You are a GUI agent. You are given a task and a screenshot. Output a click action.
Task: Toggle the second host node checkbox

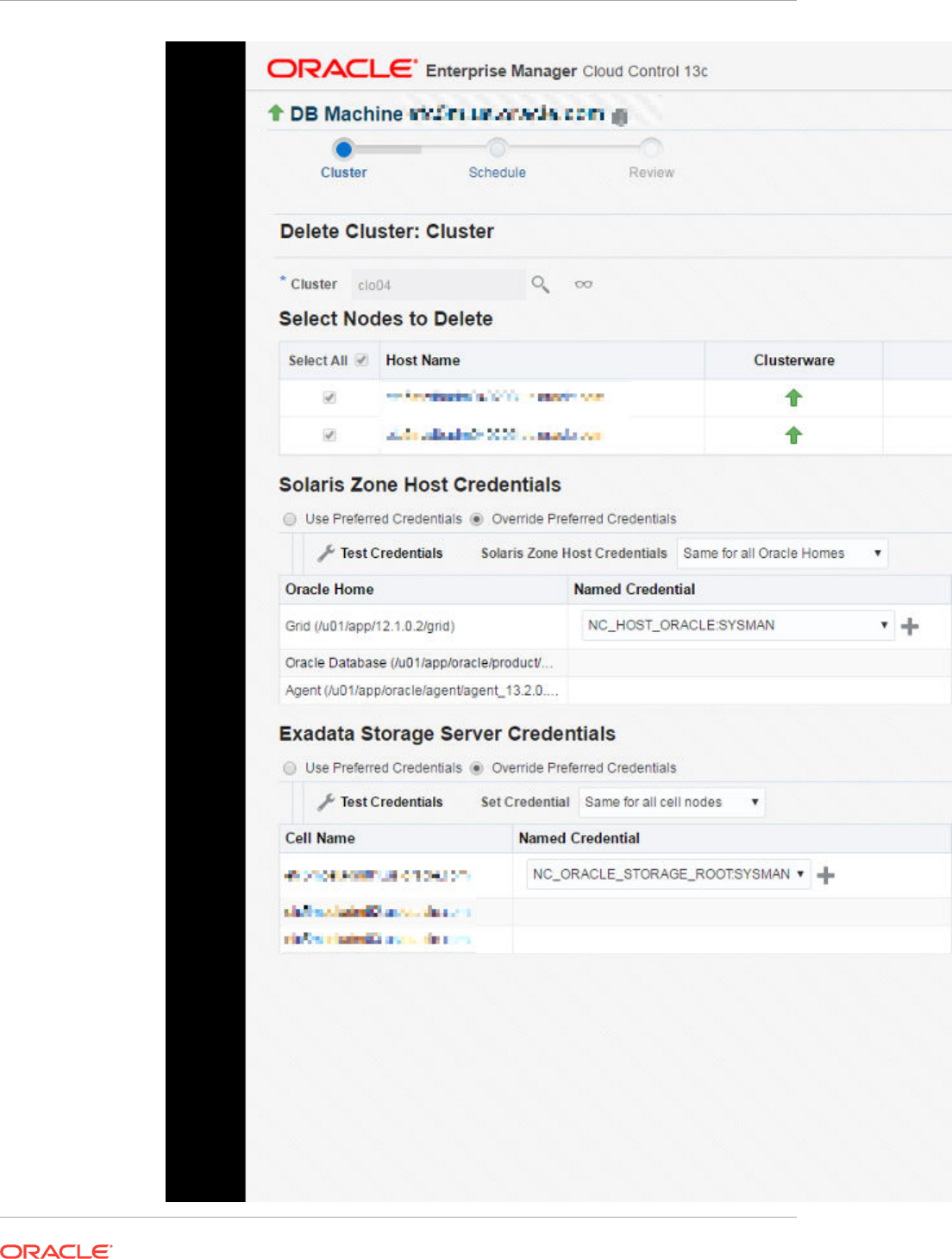(329, 435)
